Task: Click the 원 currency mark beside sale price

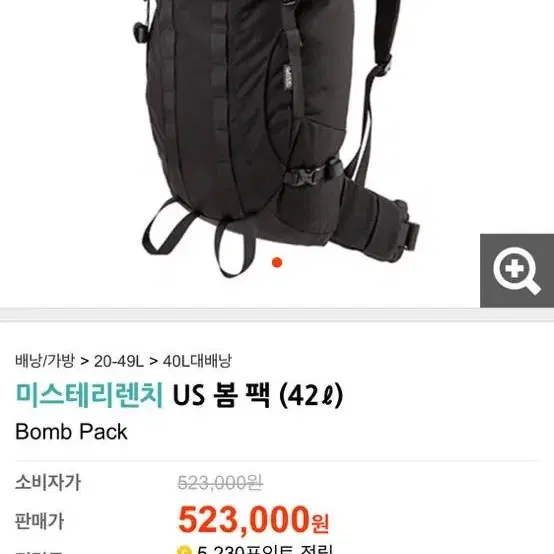Action: pyautogui.click(x=320, y=524)
